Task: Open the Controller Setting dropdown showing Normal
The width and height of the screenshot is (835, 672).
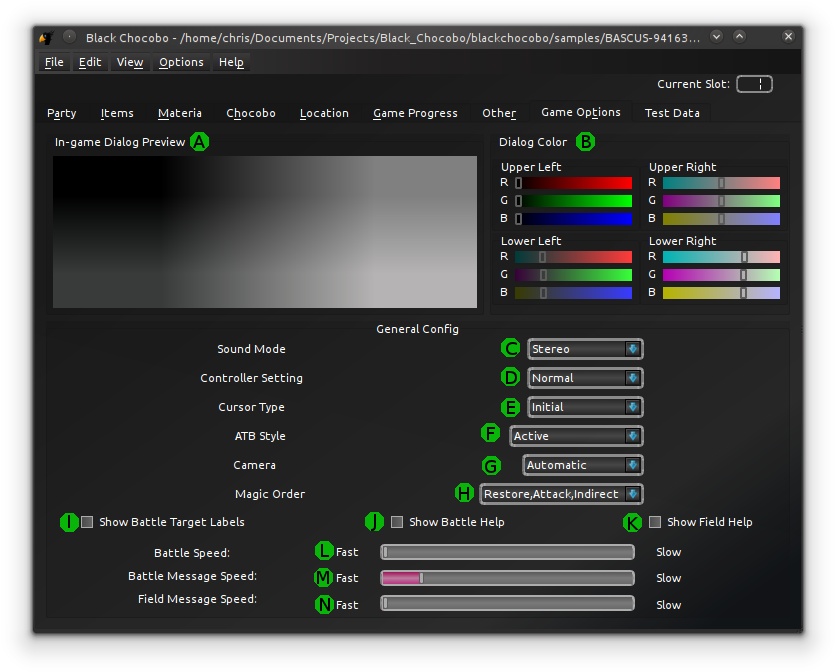Action: click(585, 377)
